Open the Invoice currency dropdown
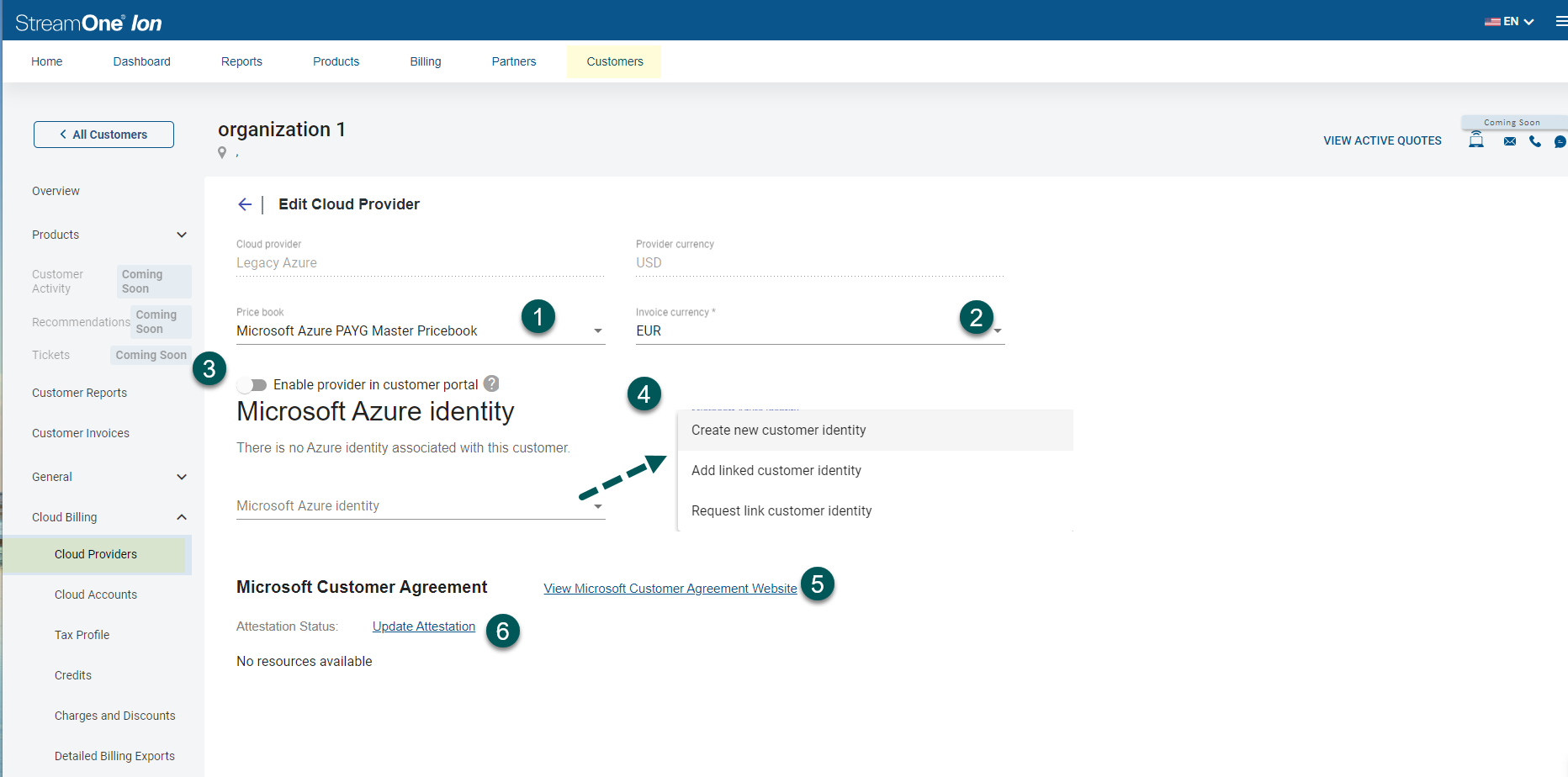 point(820,331)
